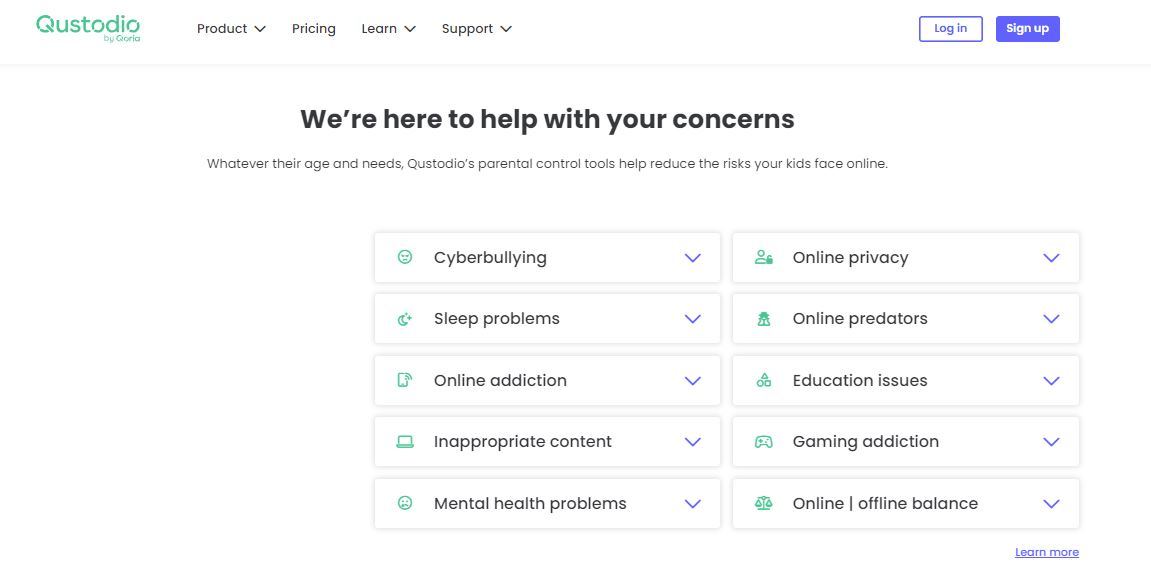
Task: Click the Gaming addiction controller icon
Action: [x=763, y=441]
